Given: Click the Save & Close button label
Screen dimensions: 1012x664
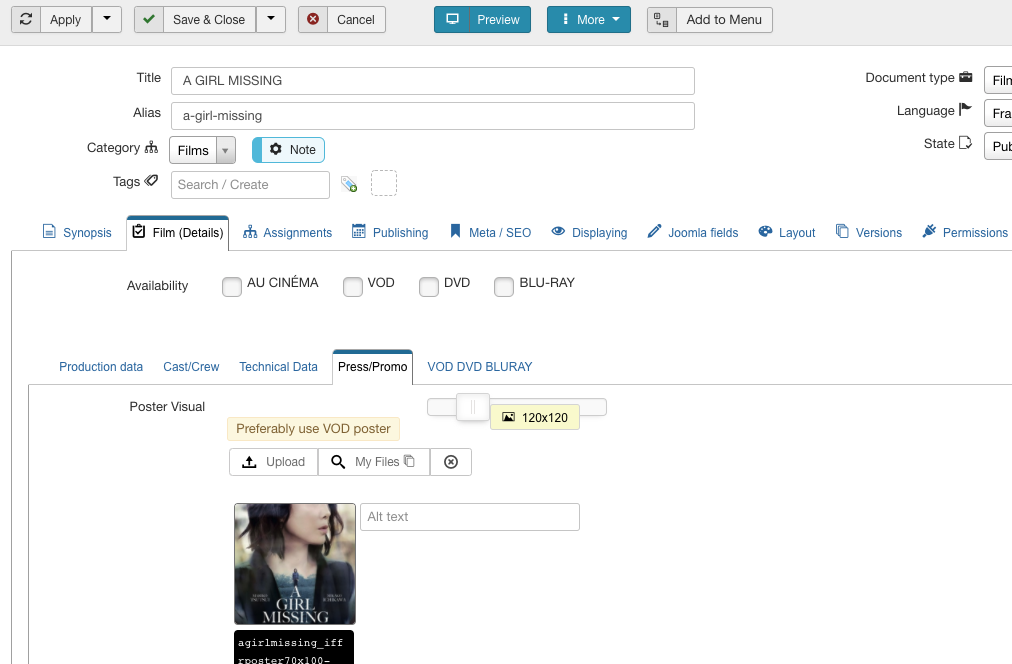Looking at the screenshot, I should (209, 19).
